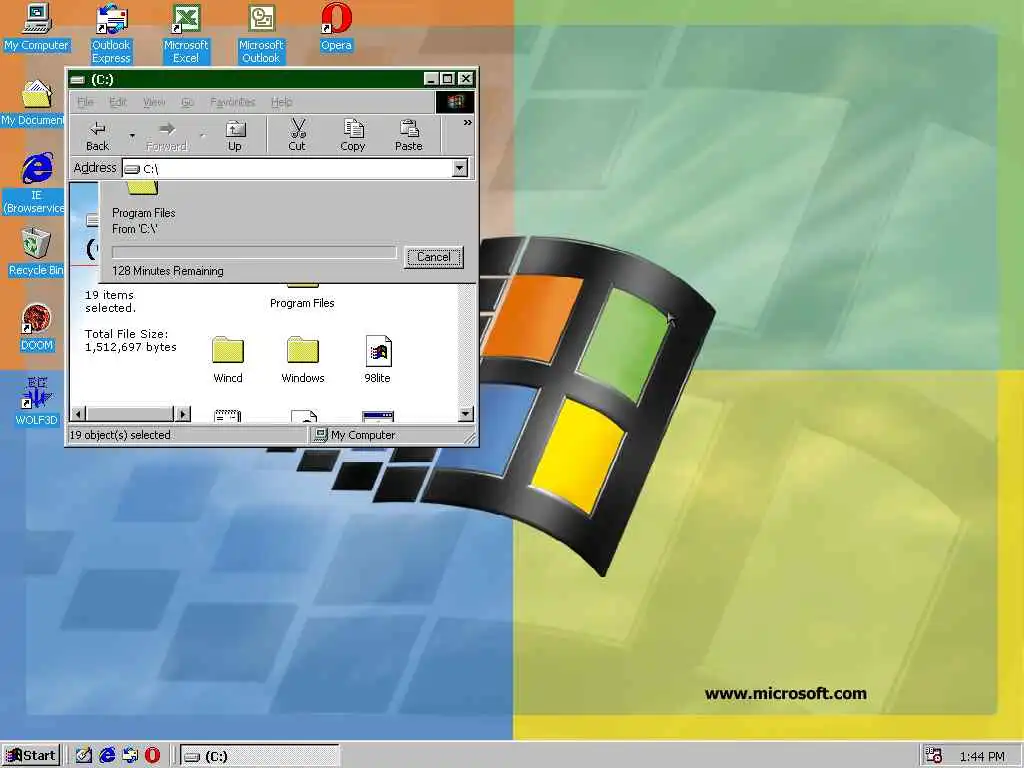
Task: Open the Recycle Bin
Action: tap(36, 252)
